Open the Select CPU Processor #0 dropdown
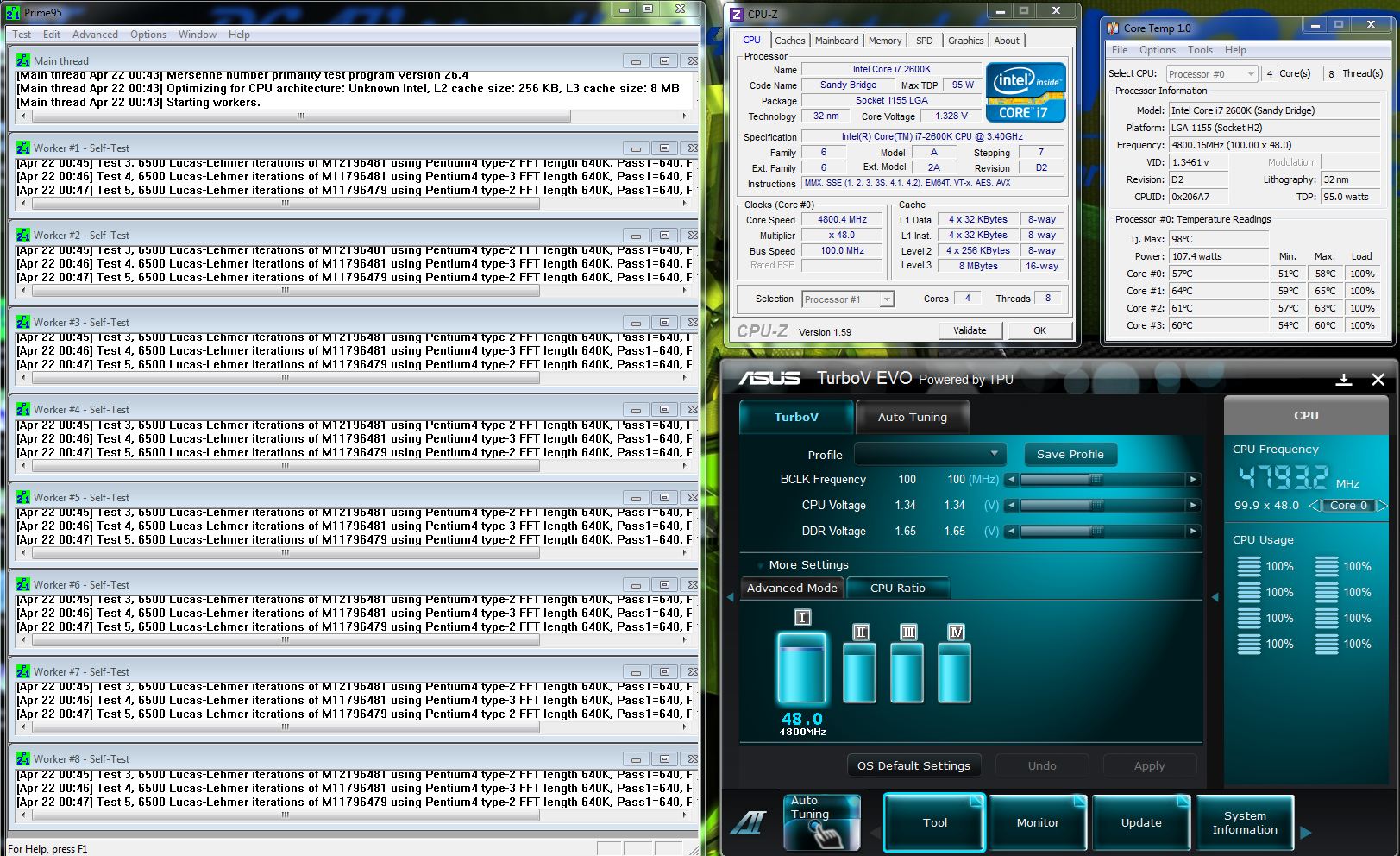 pos(1211,74)
